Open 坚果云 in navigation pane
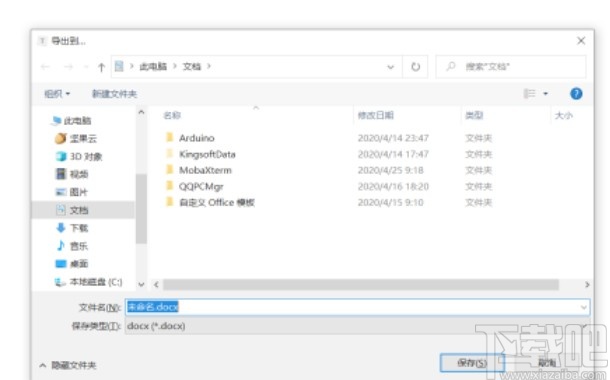The image size is (610, 380). click(83, 138)
